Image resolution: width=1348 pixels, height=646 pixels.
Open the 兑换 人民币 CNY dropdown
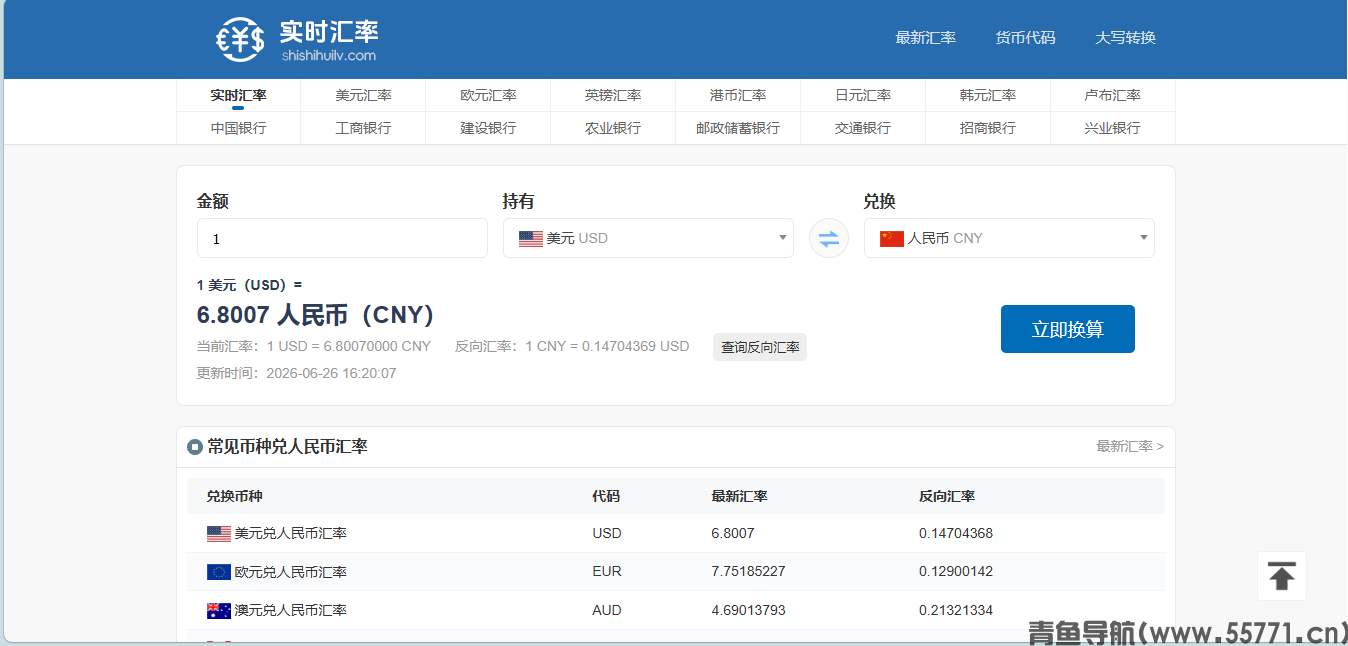point(1009,238)
